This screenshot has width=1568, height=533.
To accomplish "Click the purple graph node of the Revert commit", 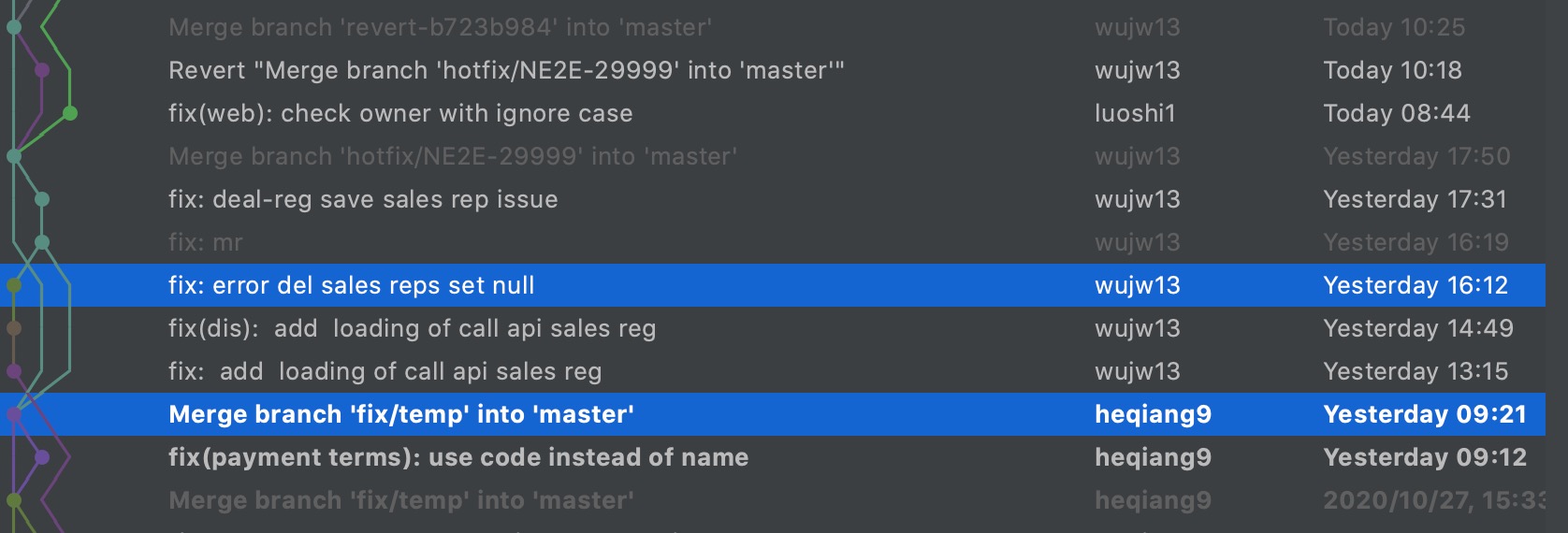I will coord(42,70).
